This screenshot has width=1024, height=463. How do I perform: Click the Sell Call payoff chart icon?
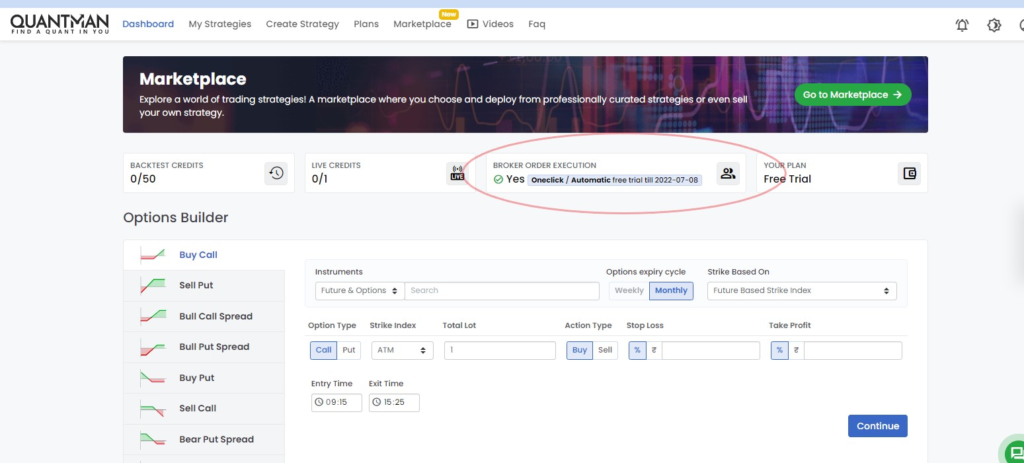click(152, 408)
